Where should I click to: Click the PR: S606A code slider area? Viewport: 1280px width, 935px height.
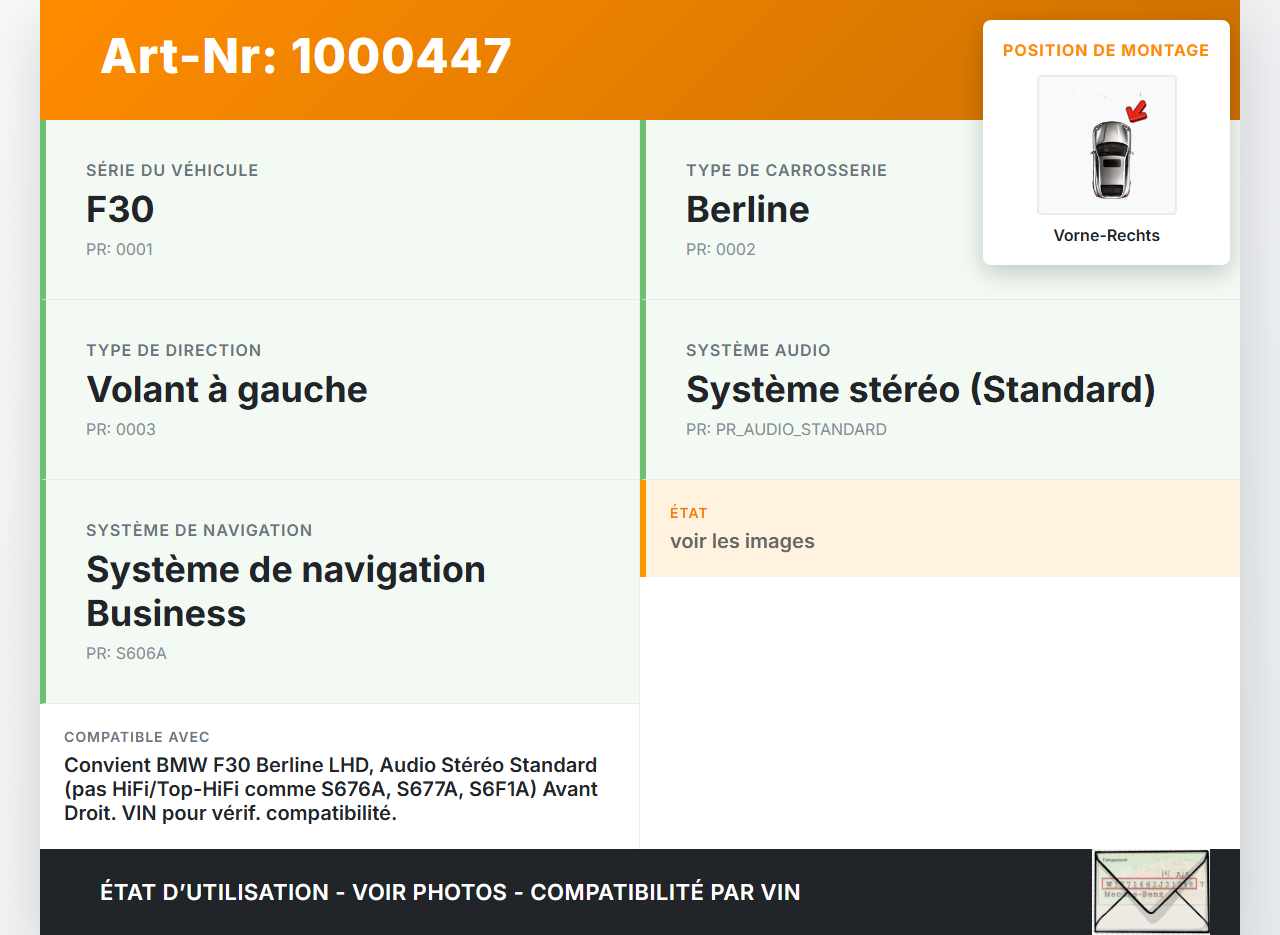click(x=126, y=653)
